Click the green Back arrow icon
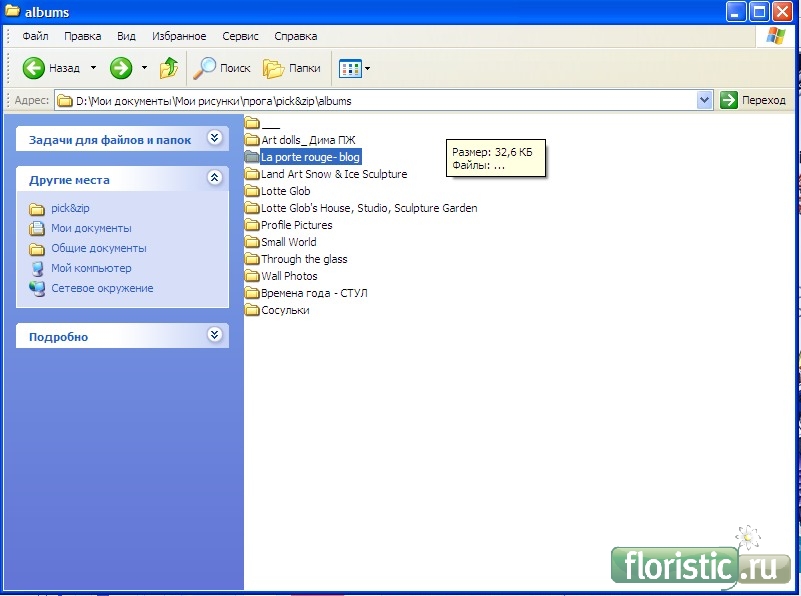 point(34,68)
